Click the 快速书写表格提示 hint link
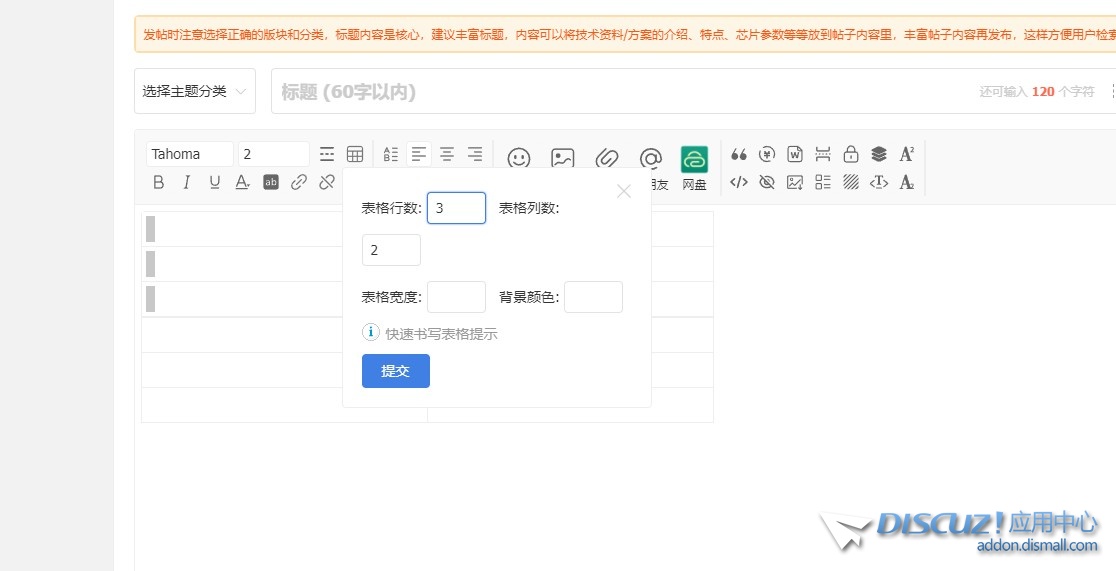Image resolution: width=1116 pixels, height=571 pixels. pos(441,334)
